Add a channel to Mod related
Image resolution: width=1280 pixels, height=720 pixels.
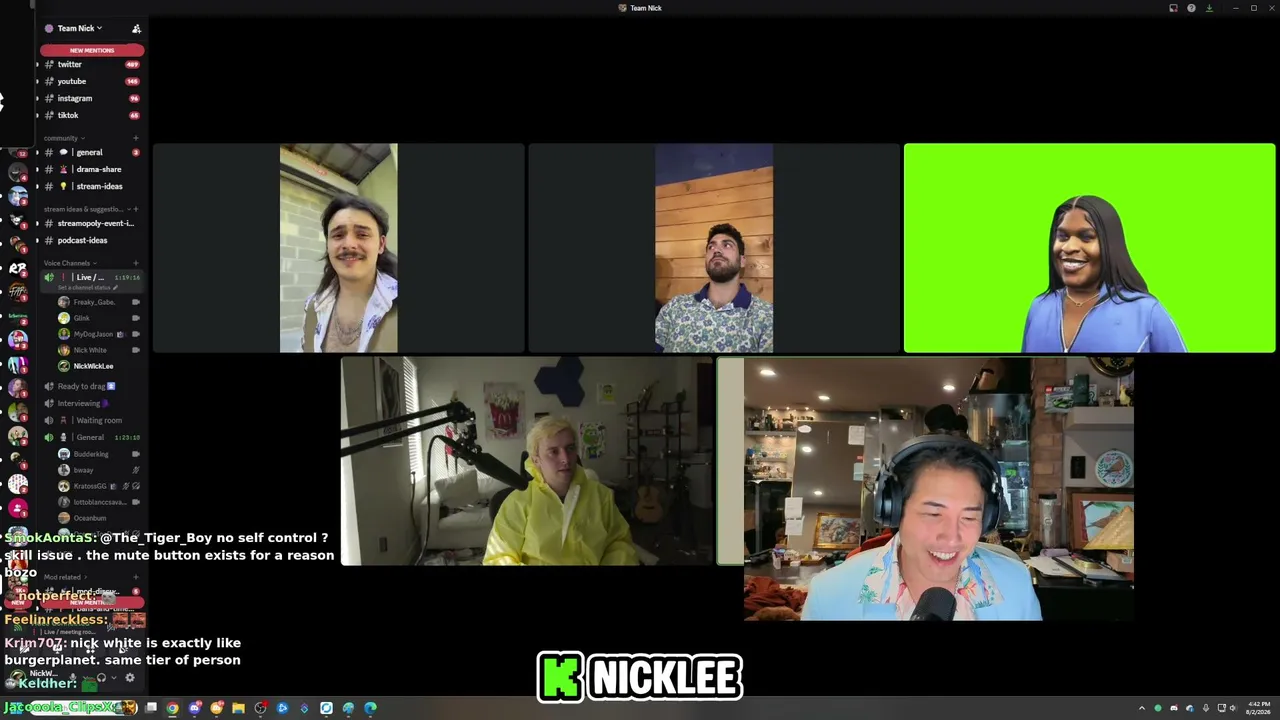coord(136,577)
